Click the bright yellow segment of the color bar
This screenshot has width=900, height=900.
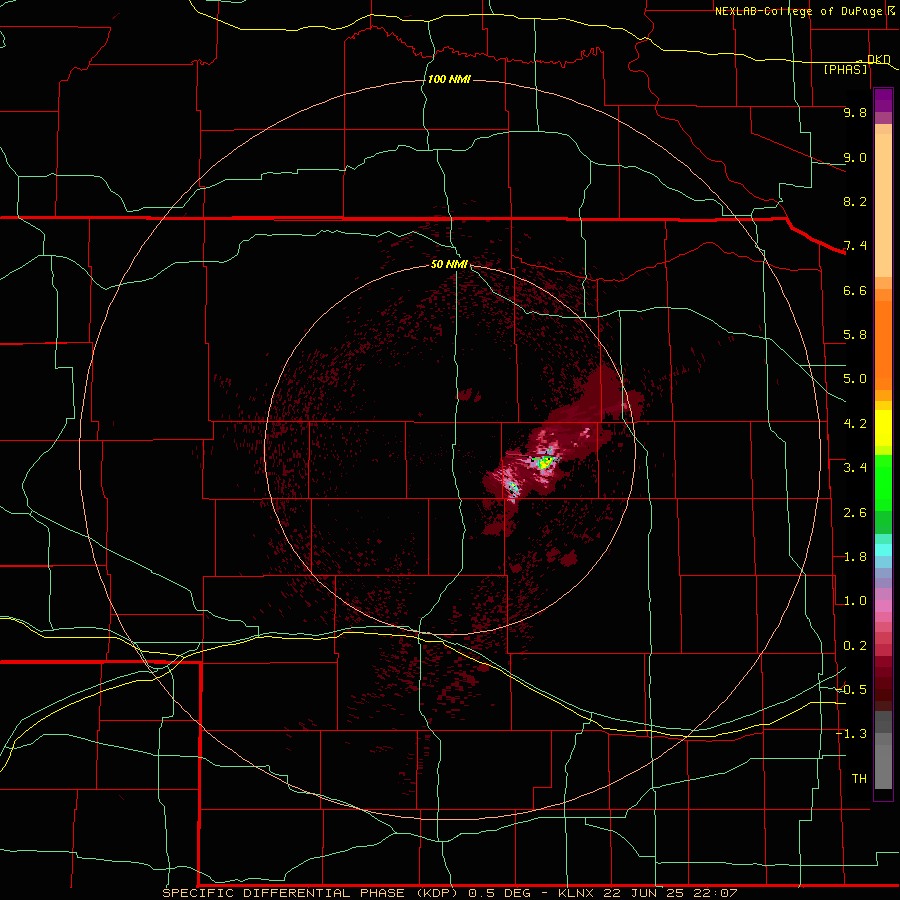click(x=883, y=428)
